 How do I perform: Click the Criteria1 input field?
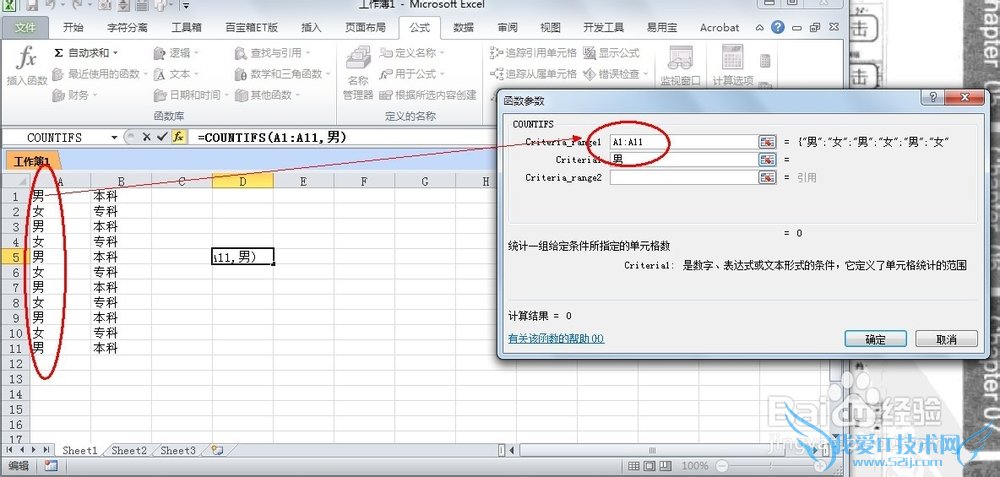tap(683, 159)
